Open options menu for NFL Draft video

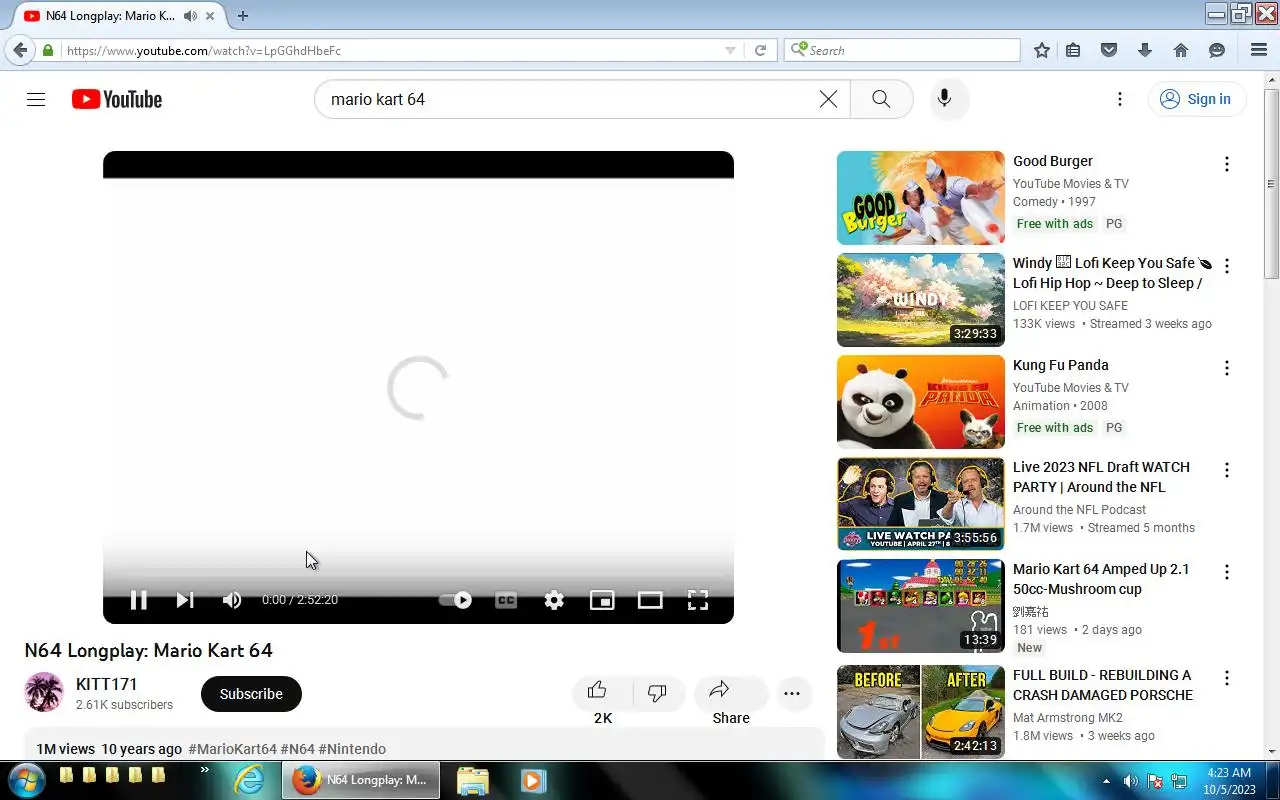[1227, 470]
